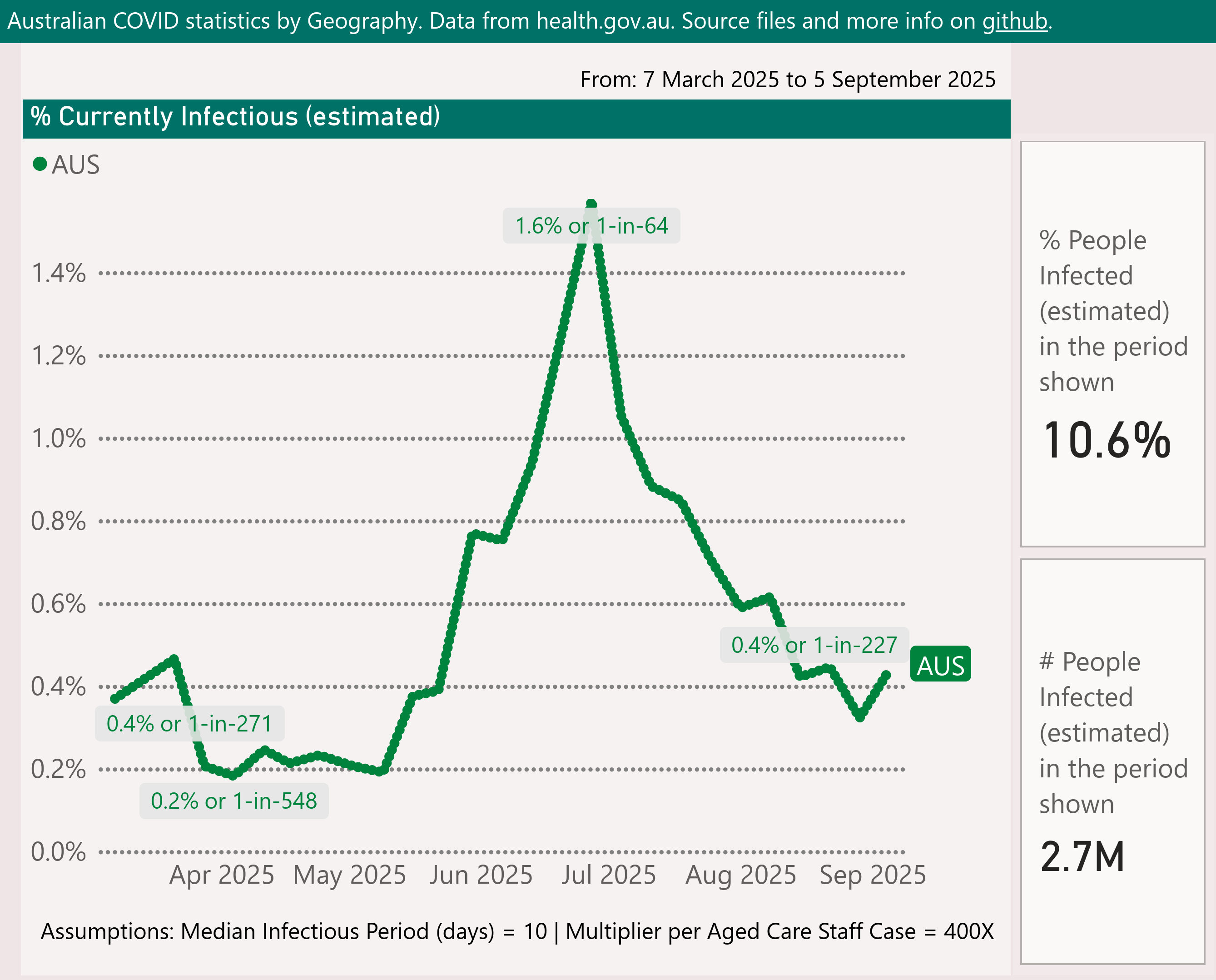
Task: Click the Apr 2025 x-axis label
Action: (x=222, y=875)
